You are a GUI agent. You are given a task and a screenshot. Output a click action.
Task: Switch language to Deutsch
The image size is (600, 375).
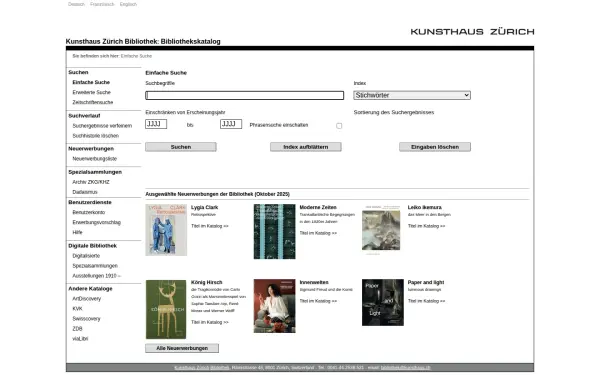click(x=76, y=4)
